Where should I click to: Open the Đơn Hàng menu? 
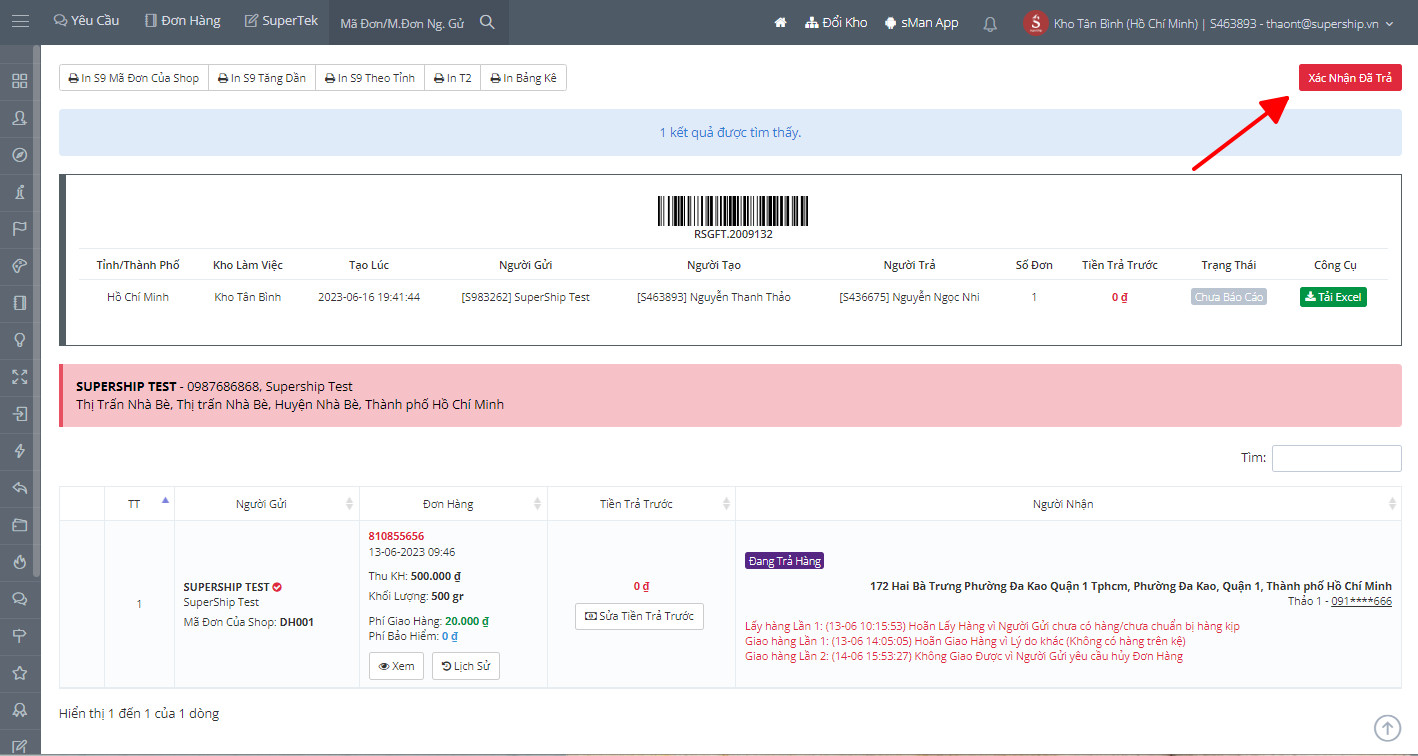click(182, 21)
